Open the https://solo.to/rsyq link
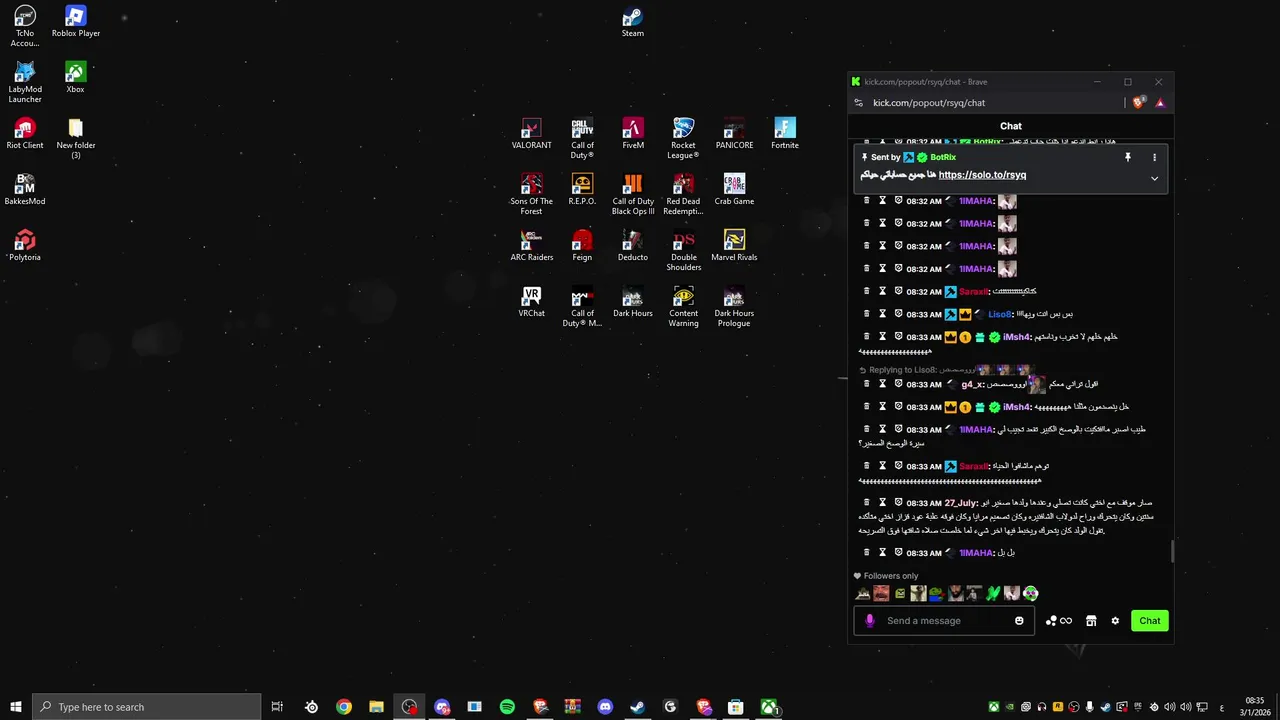The image size is (1280, 720). tap(982, 175)
